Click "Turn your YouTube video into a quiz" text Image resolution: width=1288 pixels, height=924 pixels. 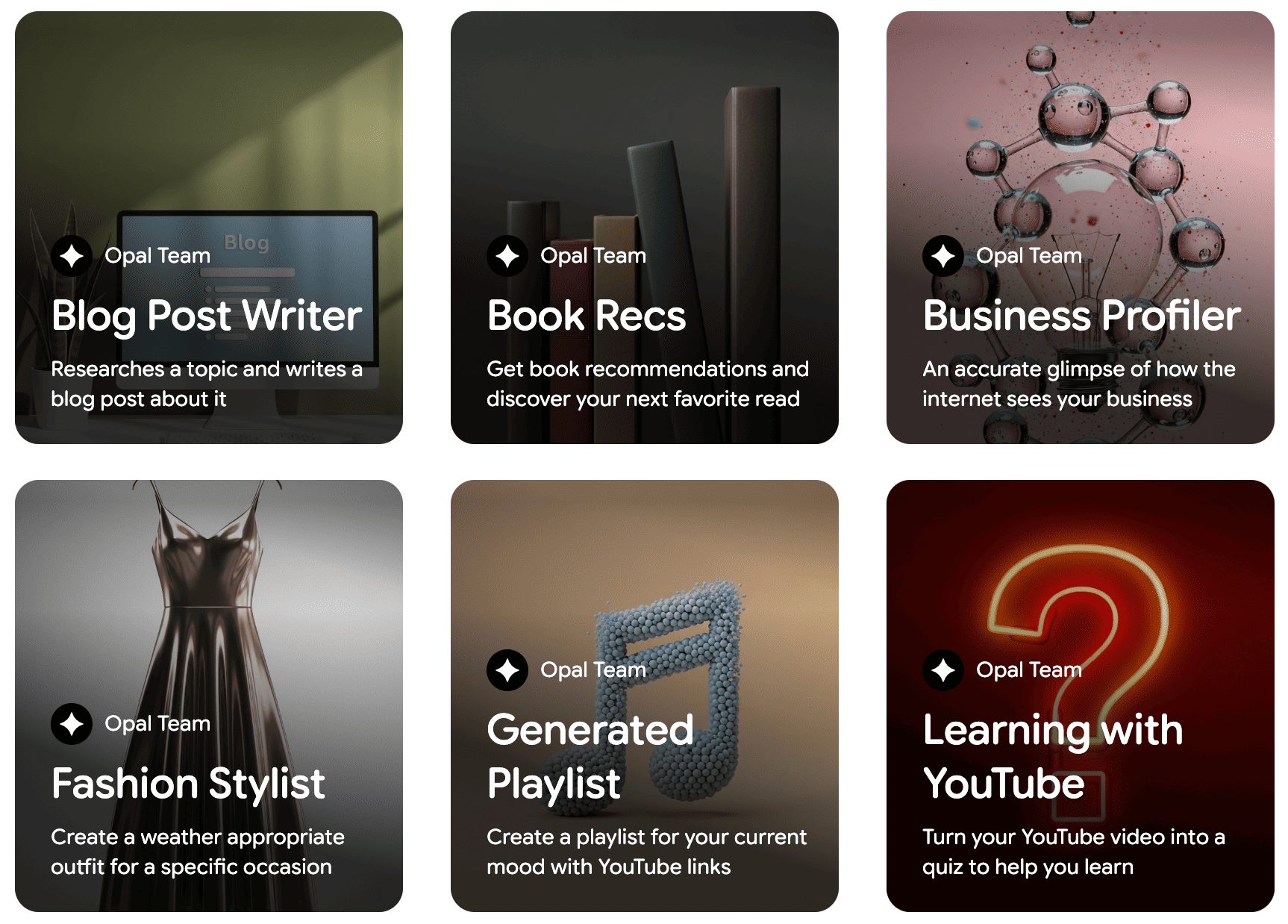pos(1074,852)
